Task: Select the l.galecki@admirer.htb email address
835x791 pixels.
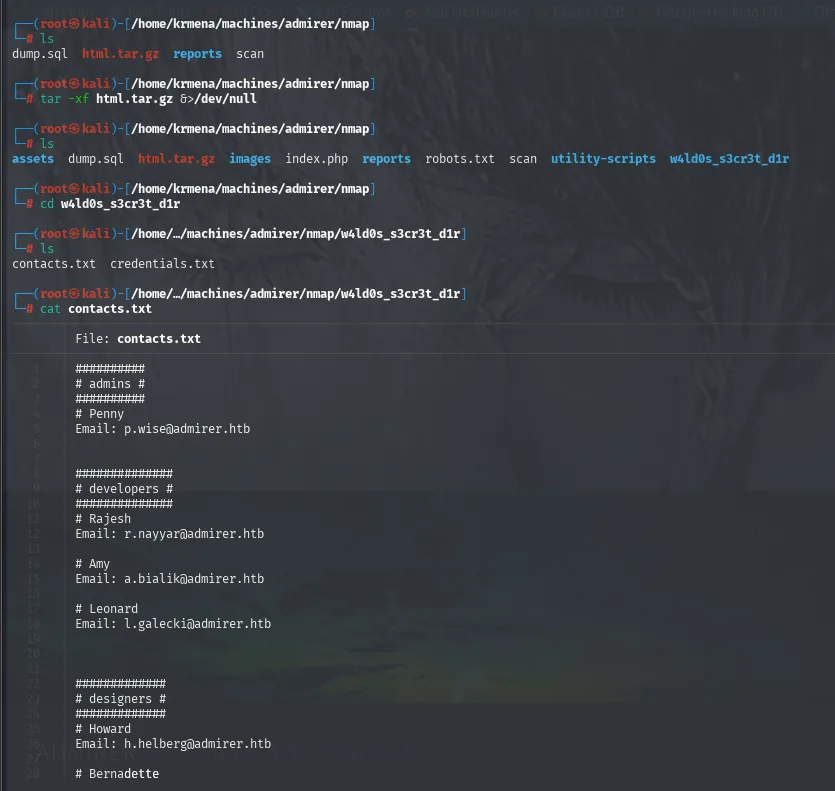Action: point(198,624)
